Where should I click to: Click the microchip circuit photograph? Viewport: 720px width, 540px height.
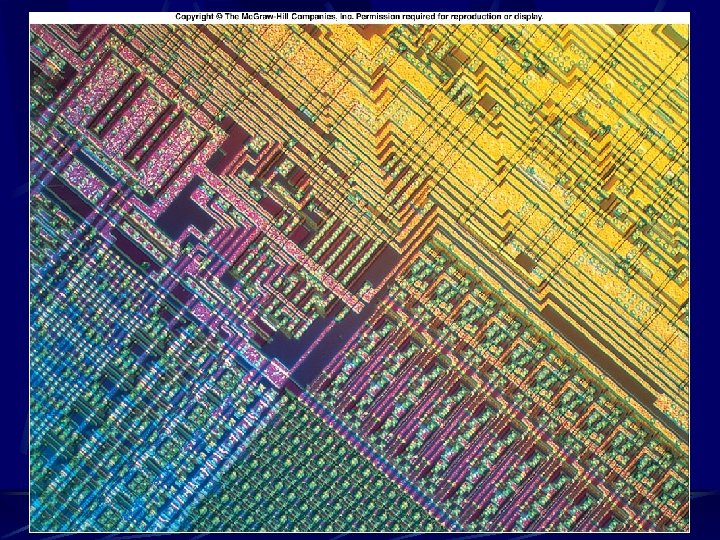360,278
